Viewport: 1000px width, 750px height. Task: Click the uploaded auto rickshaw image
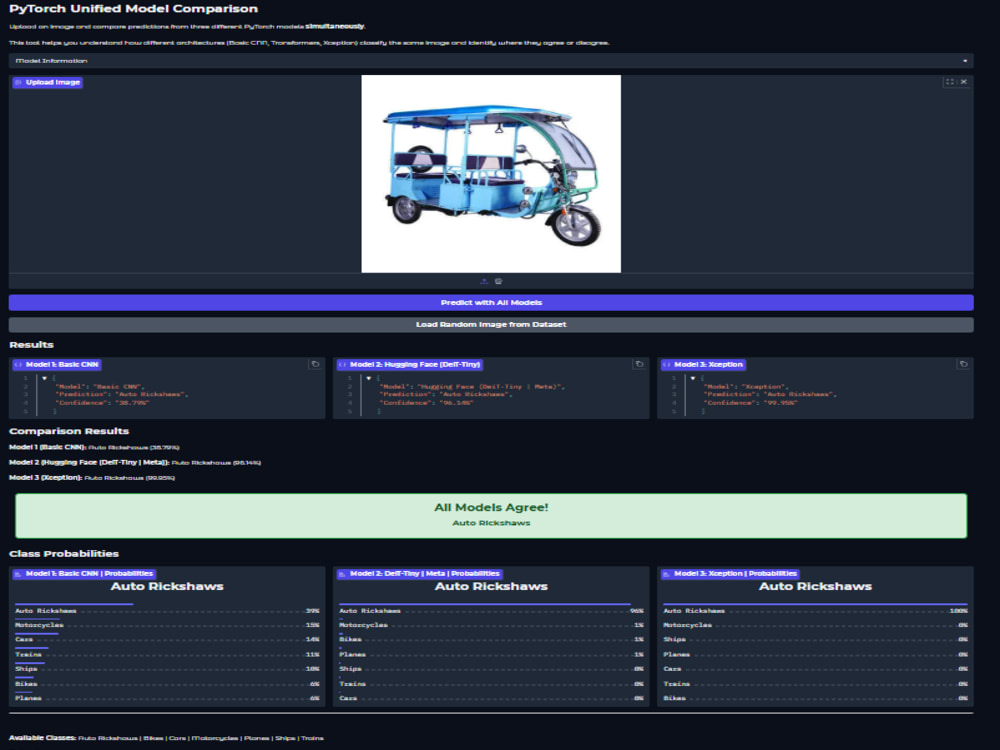(491, 173)
